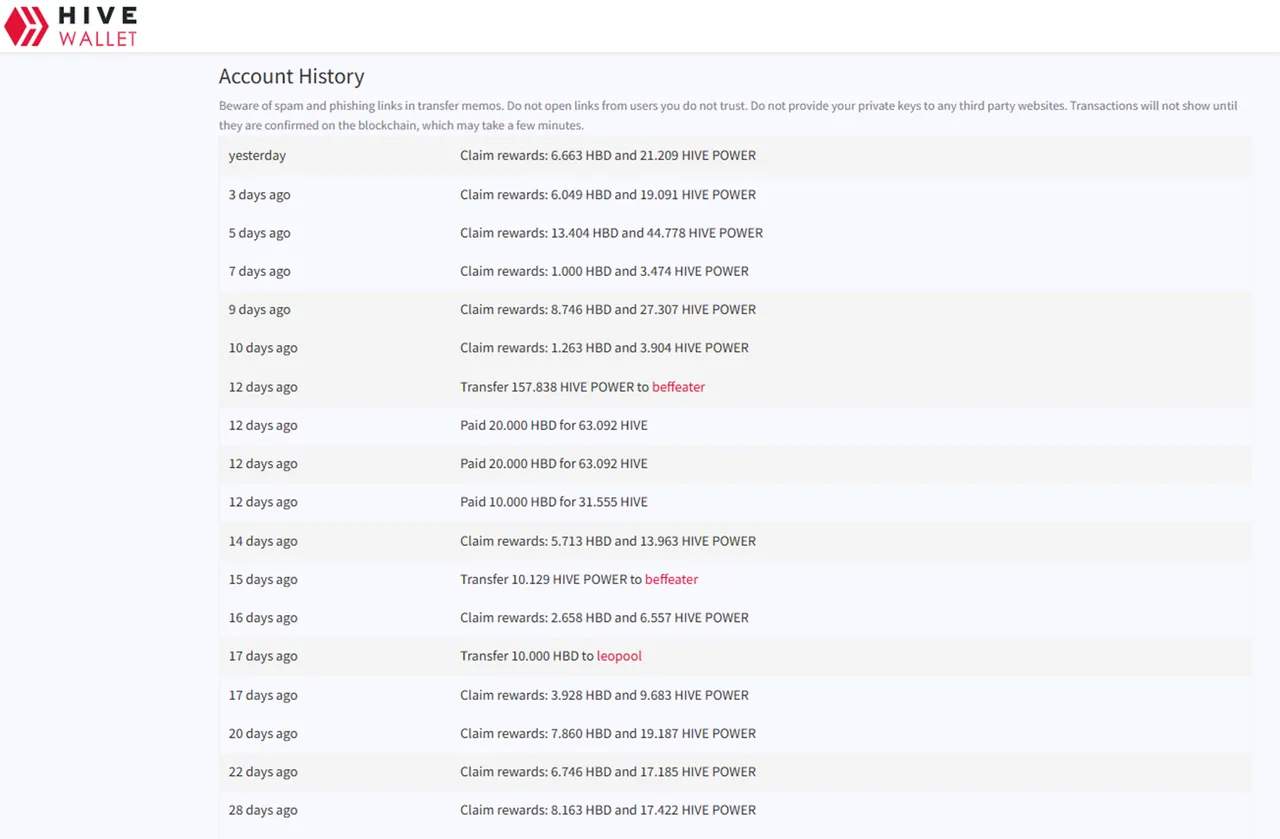Select 'Claim rewards: 1.263 HBD and 3.904 HIVE POWER'
The height and width of the screenshot is (839, 1280).
pyautogui.click(x=604, y=348)
